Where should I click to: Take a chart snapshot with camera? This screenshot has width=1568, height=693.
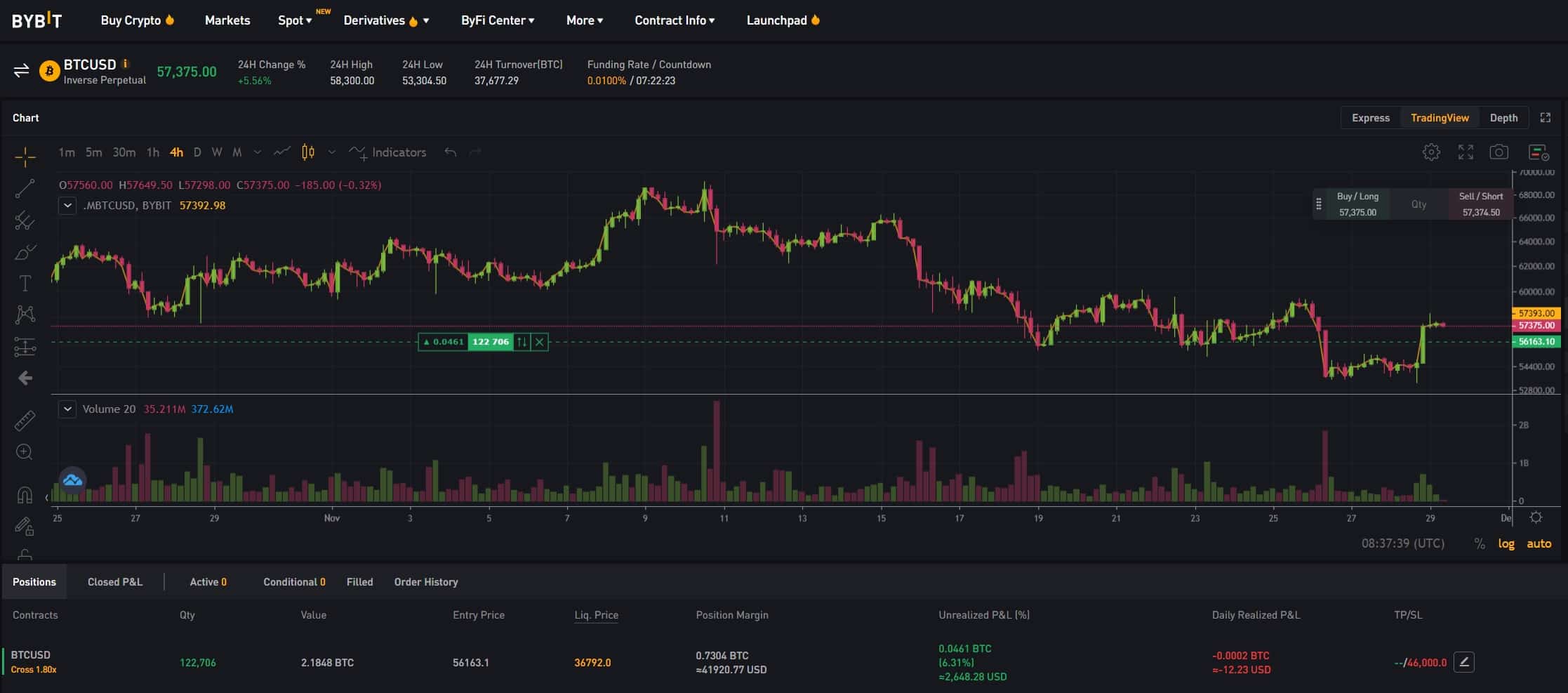(x=1499, y=152)
